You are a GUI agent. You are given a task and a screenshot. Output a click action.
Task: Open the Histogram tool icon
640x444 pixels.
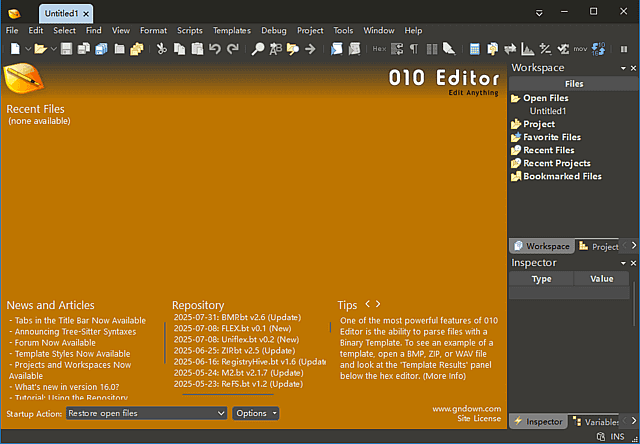pos(527,48)
